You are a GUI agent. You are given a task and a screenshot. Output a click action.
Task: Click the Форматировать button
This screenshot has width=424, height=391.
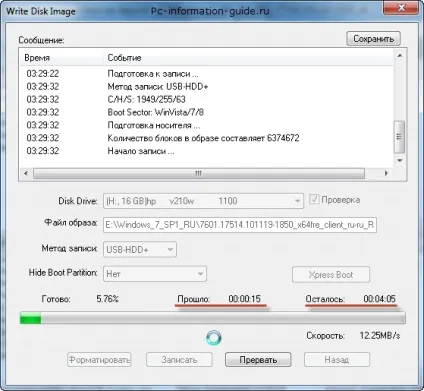pos(99,360)
